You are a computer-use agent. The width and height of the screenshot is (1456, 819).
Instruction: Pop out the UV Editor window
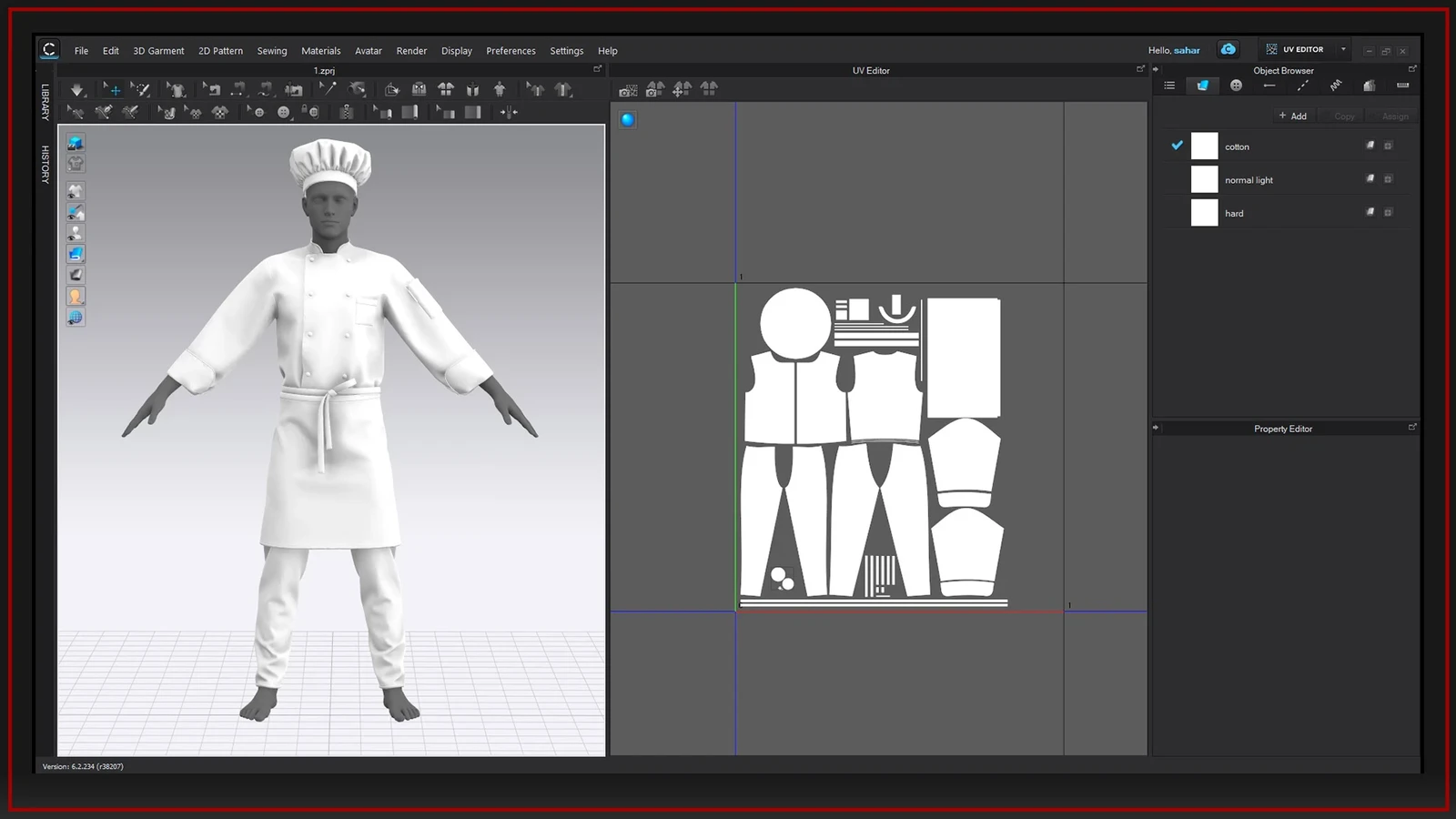click(x=1140, y=69)
